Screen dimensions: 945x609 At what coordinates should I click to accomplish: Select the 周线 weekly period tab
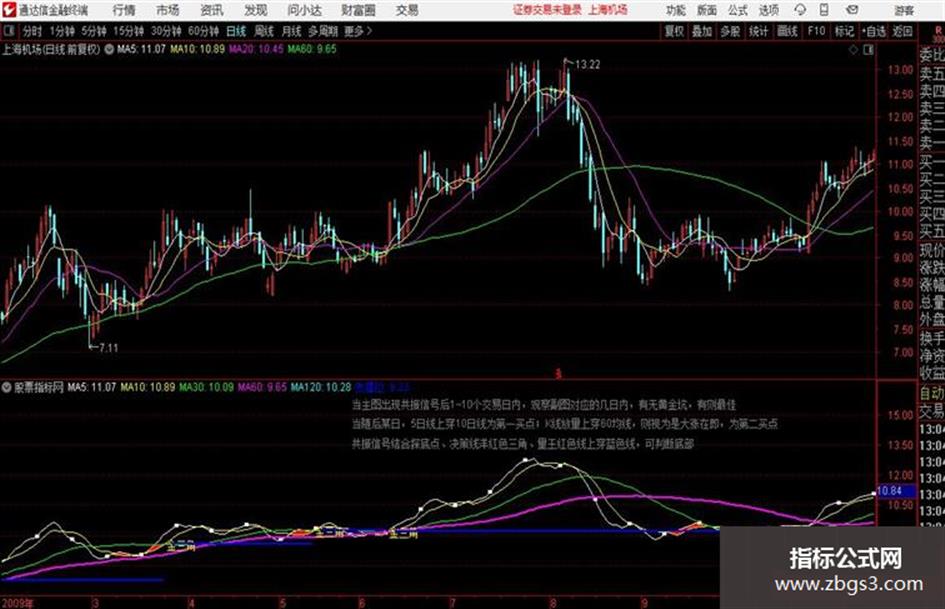[264, 31]
